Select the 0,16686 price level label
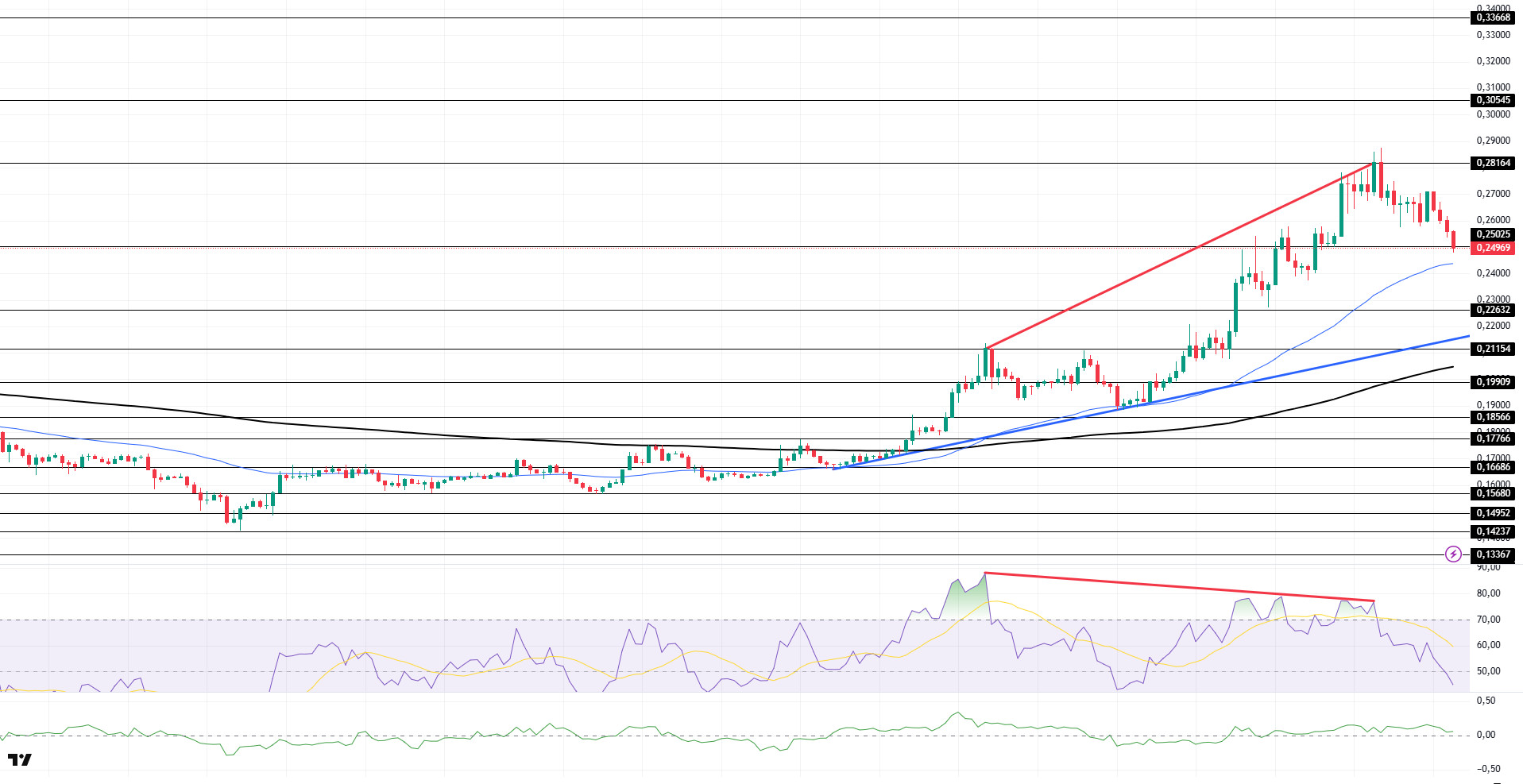This screenshot has height=784, width=1523. coord(1493,467)
